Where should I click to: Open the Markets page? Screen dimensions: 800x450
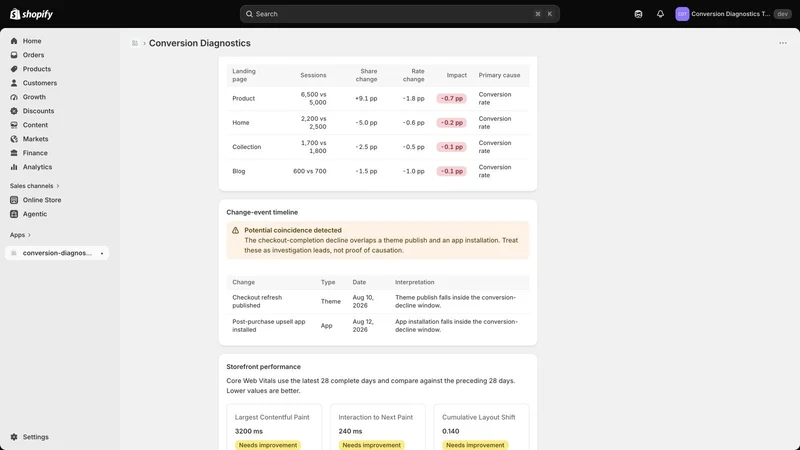click(x=35, y=139)
